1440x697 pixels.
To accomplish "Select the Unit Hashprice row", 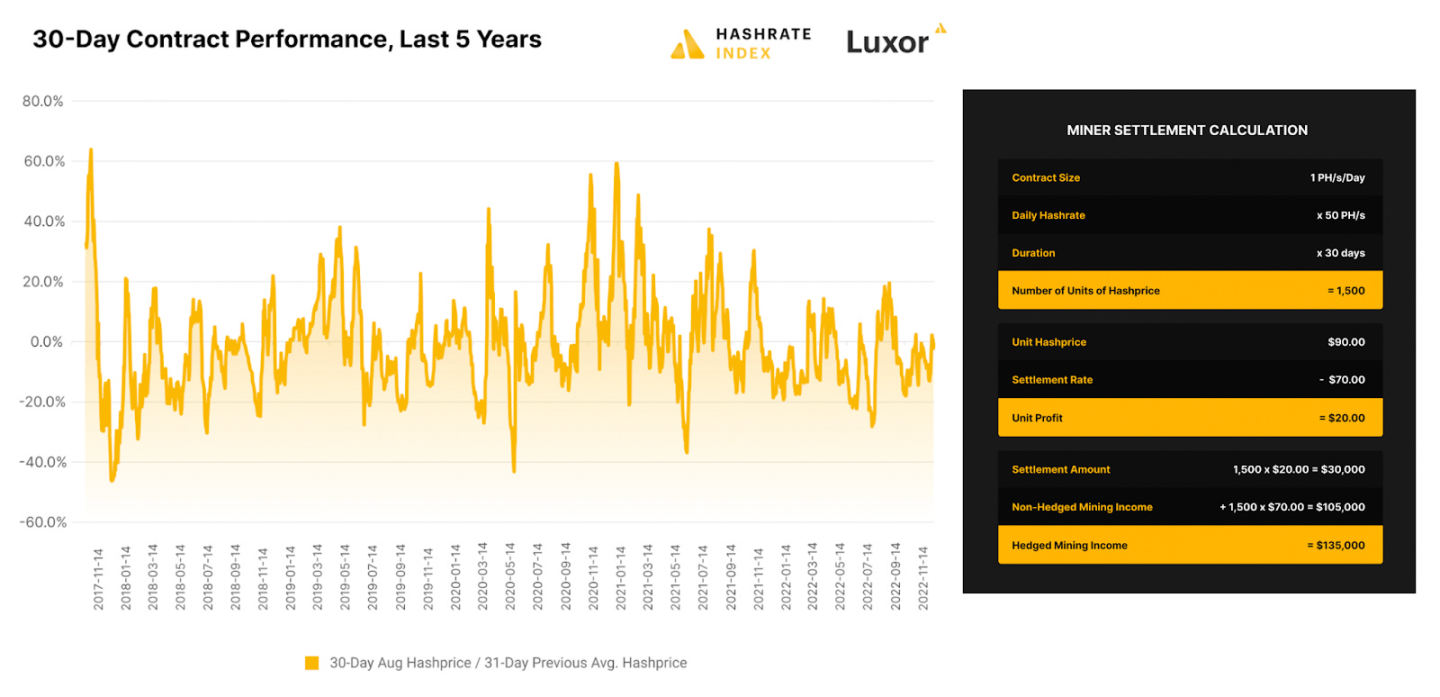I will [1190, 342].
